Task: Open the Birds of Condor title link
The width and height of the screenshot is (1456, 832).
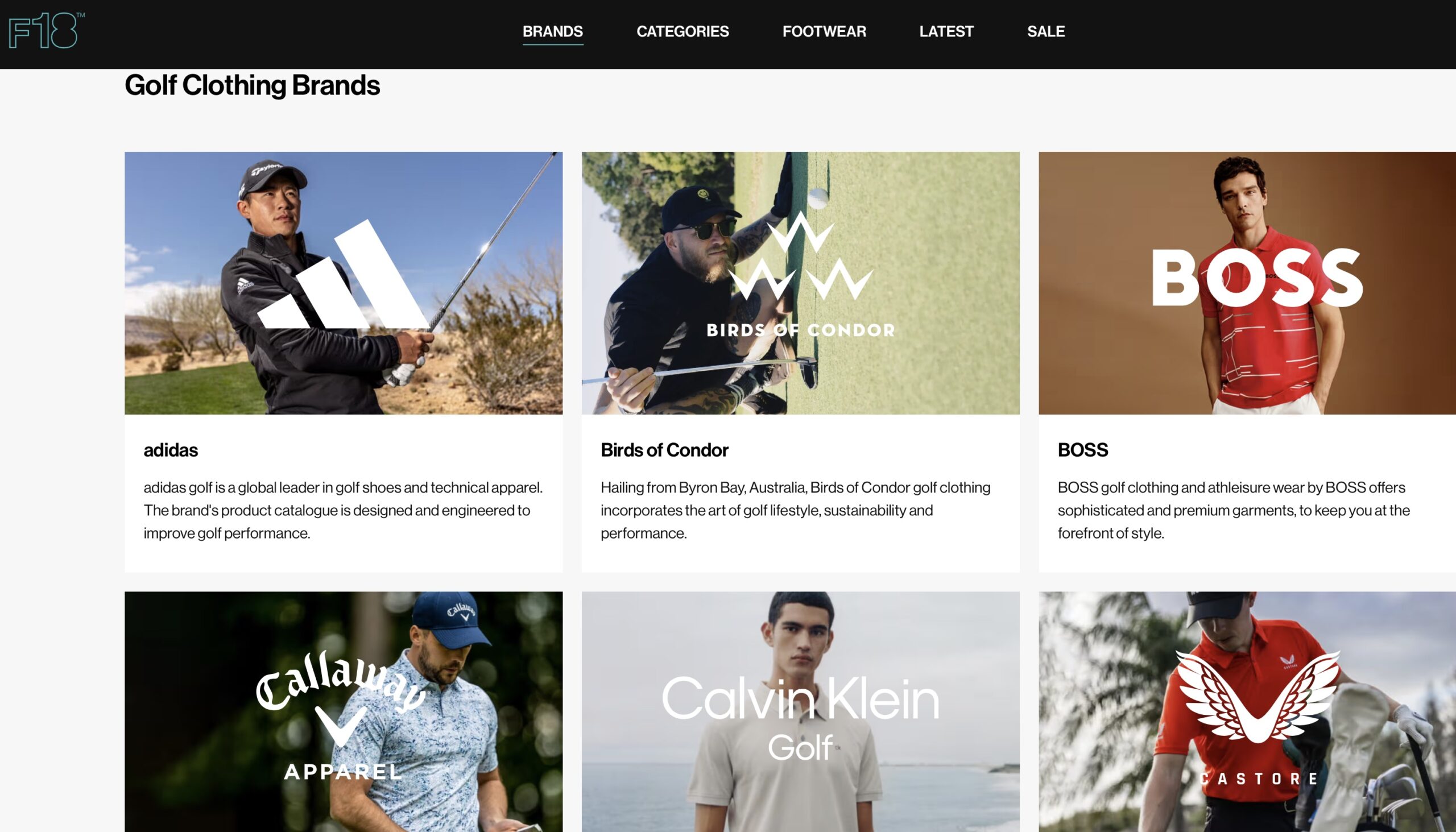Action: pos(664,450)
